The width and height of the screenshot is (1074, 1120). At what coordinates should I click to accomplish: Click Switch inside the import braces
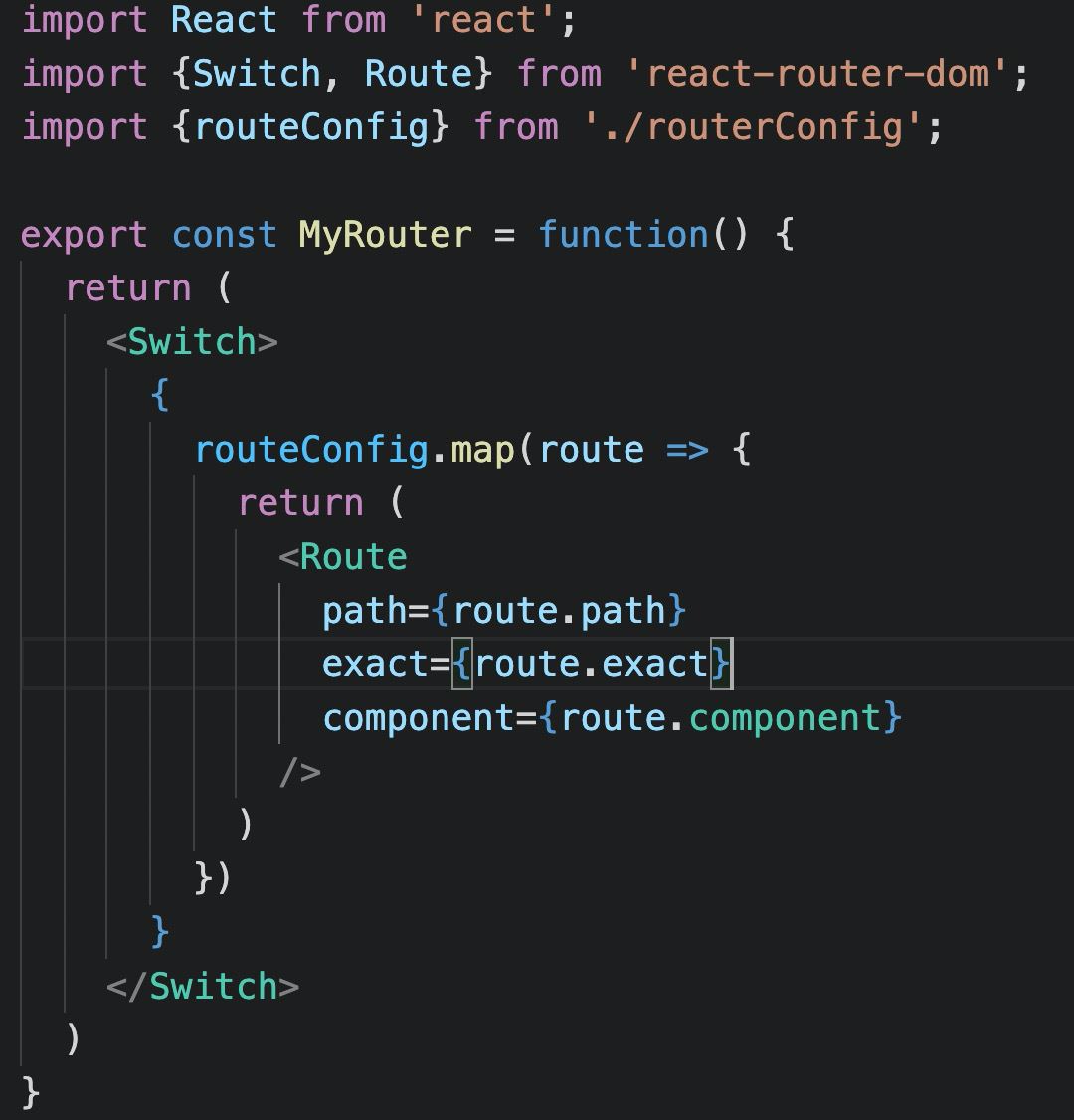coord(257,74)
